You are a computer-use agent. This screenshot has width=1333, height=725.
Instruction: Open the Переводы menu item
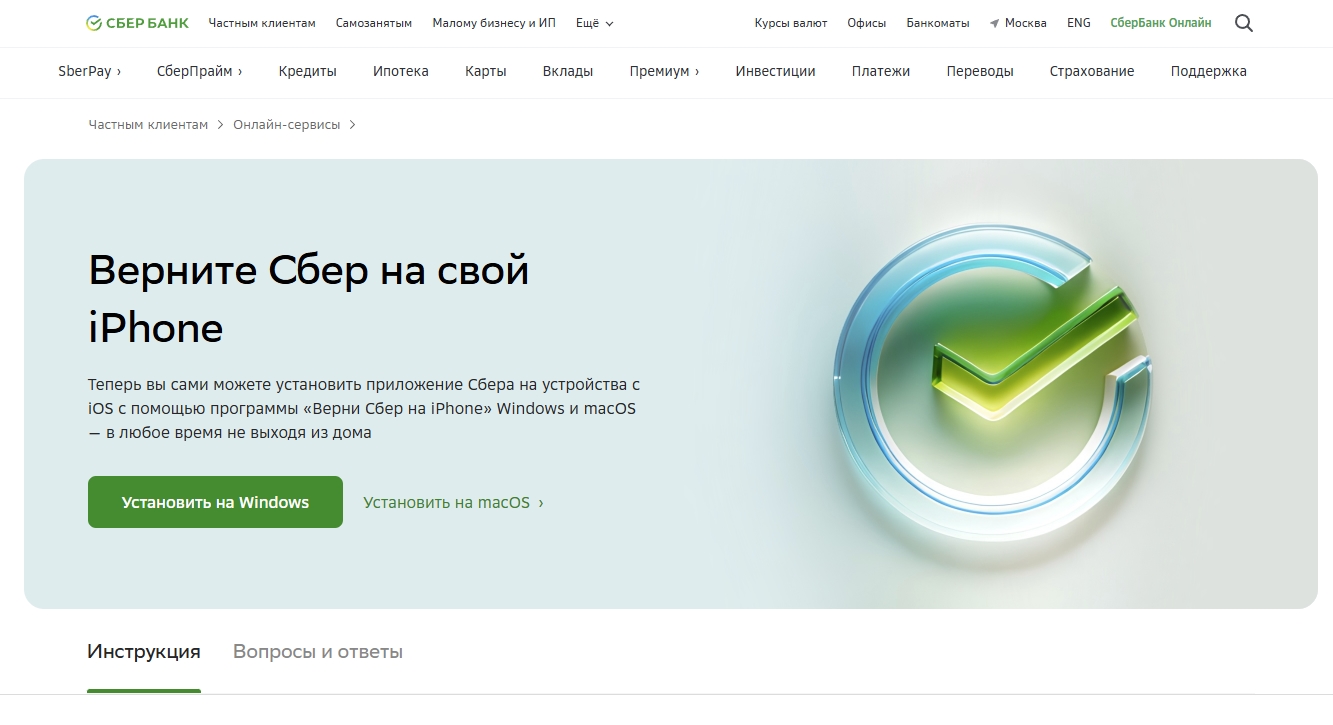pyautogui.click(x=980, y=71)
